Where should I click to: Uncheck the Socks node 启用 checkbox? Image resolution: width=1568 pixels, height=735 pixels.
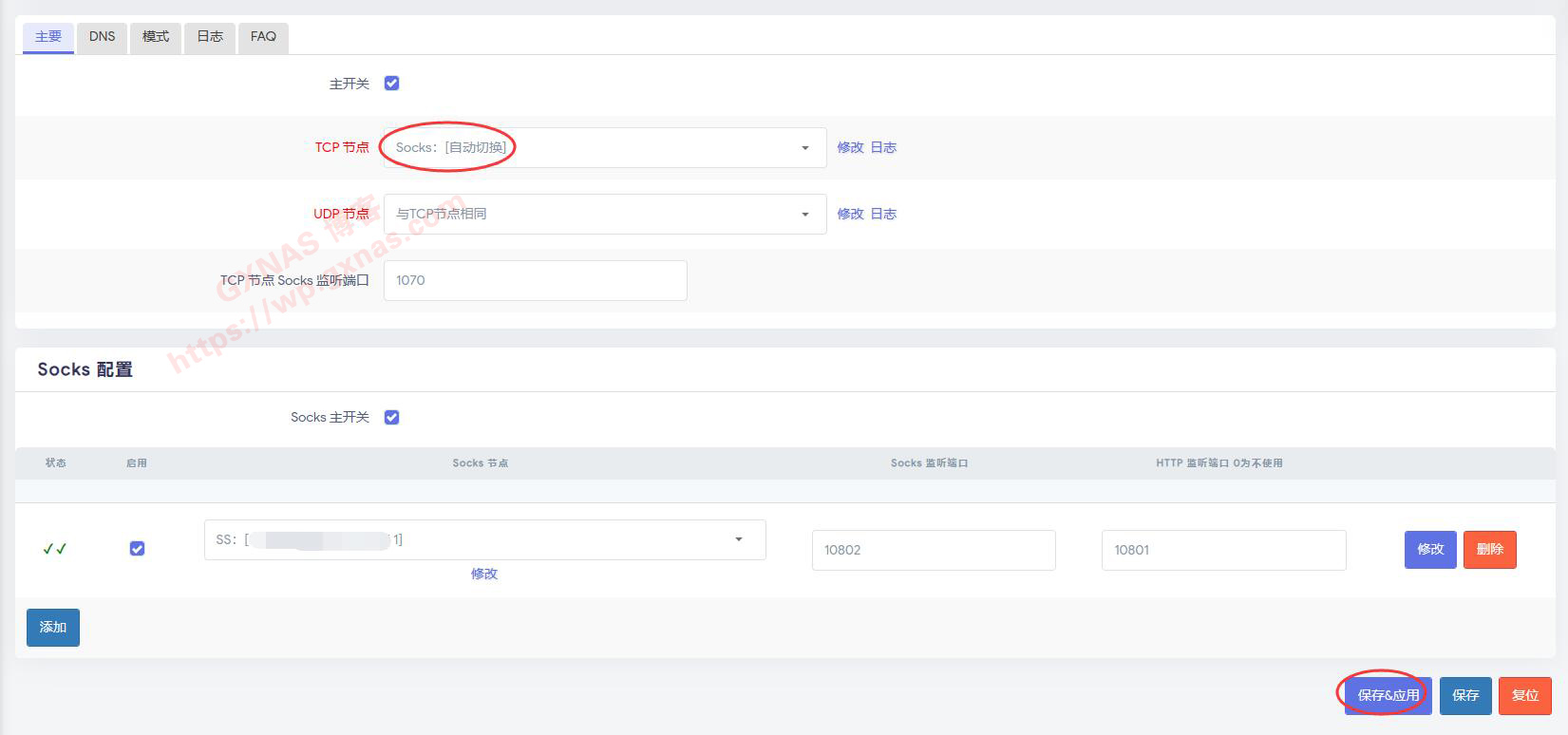click(x=137, y=549)
